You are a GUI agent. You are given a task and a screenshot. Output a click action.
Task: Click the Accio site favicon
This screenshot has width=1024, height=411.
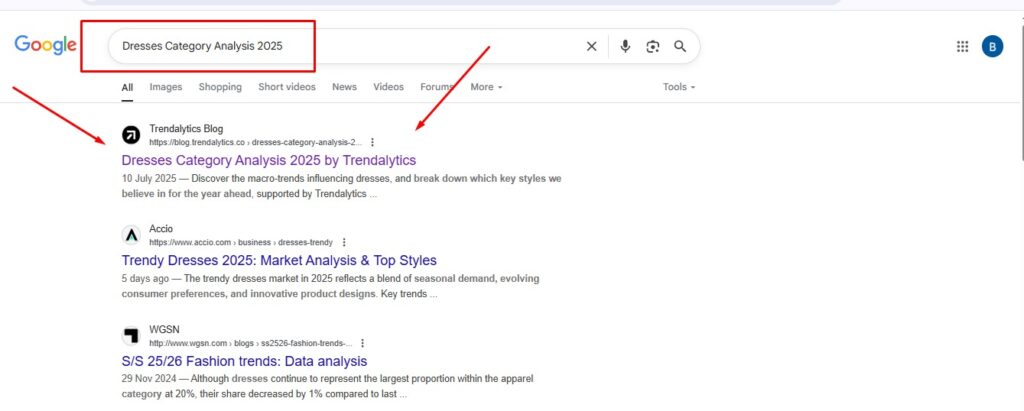click(x=131, y=235)
